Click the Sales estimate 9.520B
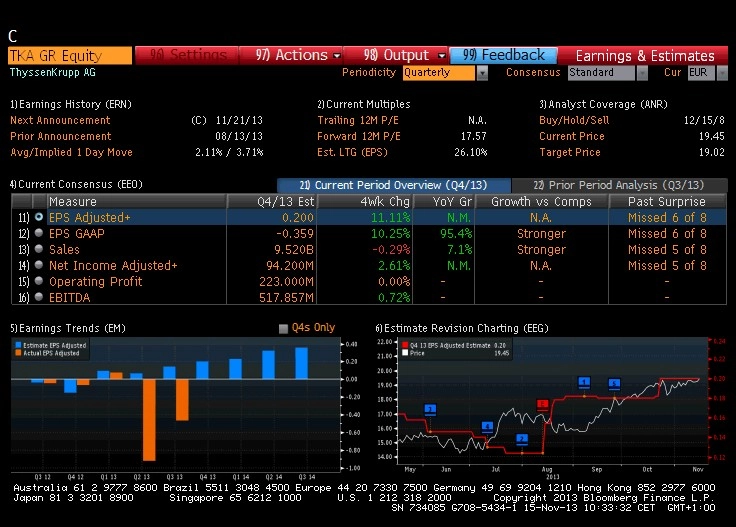This screenshot has width=736, height=527. tap(294, 249)
